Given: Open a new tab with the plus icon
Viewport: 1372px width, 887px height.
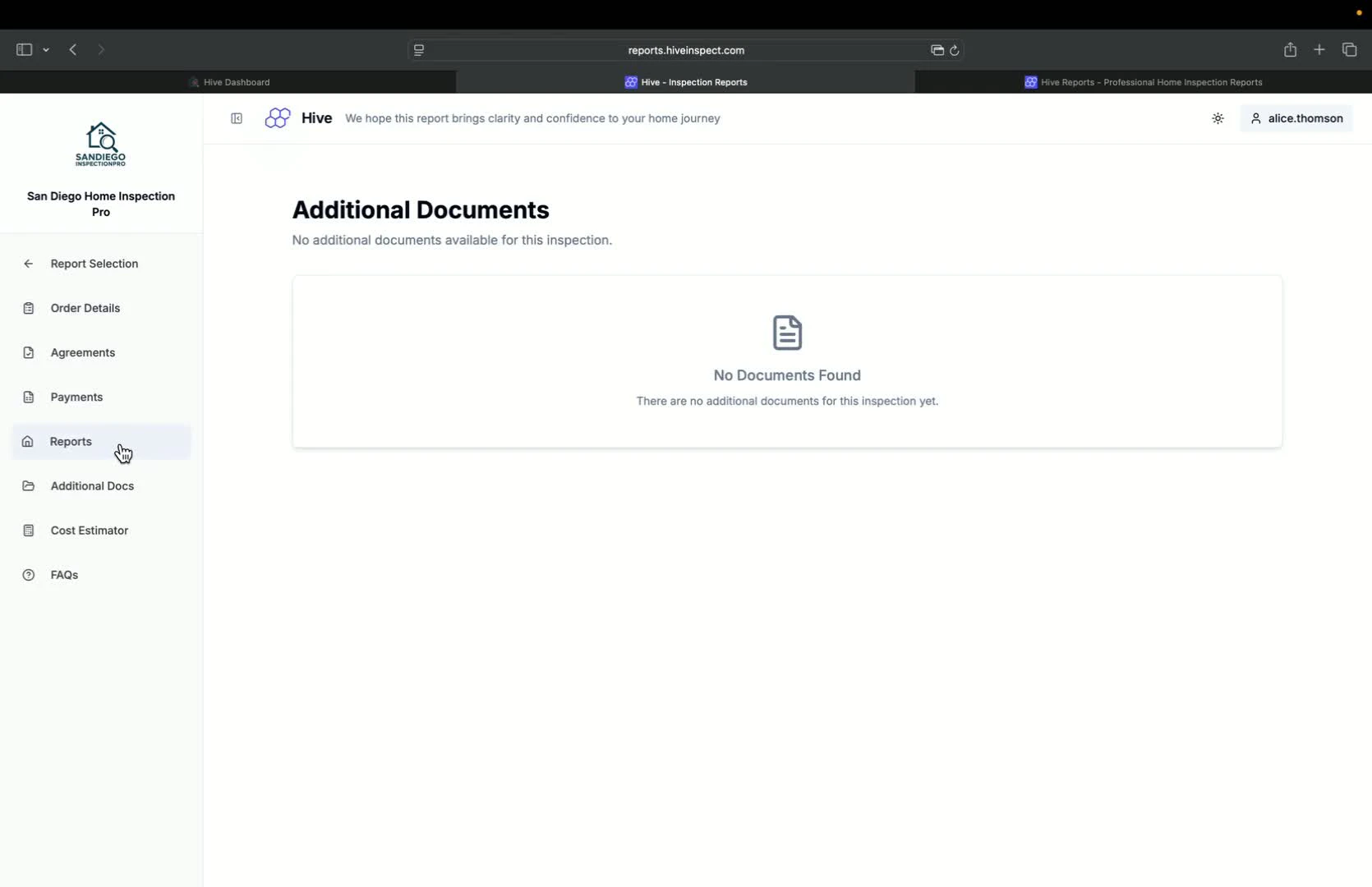Looking at the screenshot, I should [1319, 49].
